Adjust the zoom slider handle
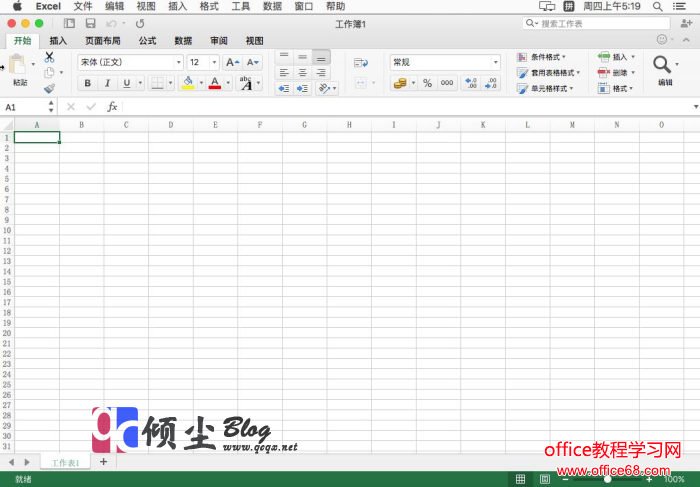 (607, 479)
